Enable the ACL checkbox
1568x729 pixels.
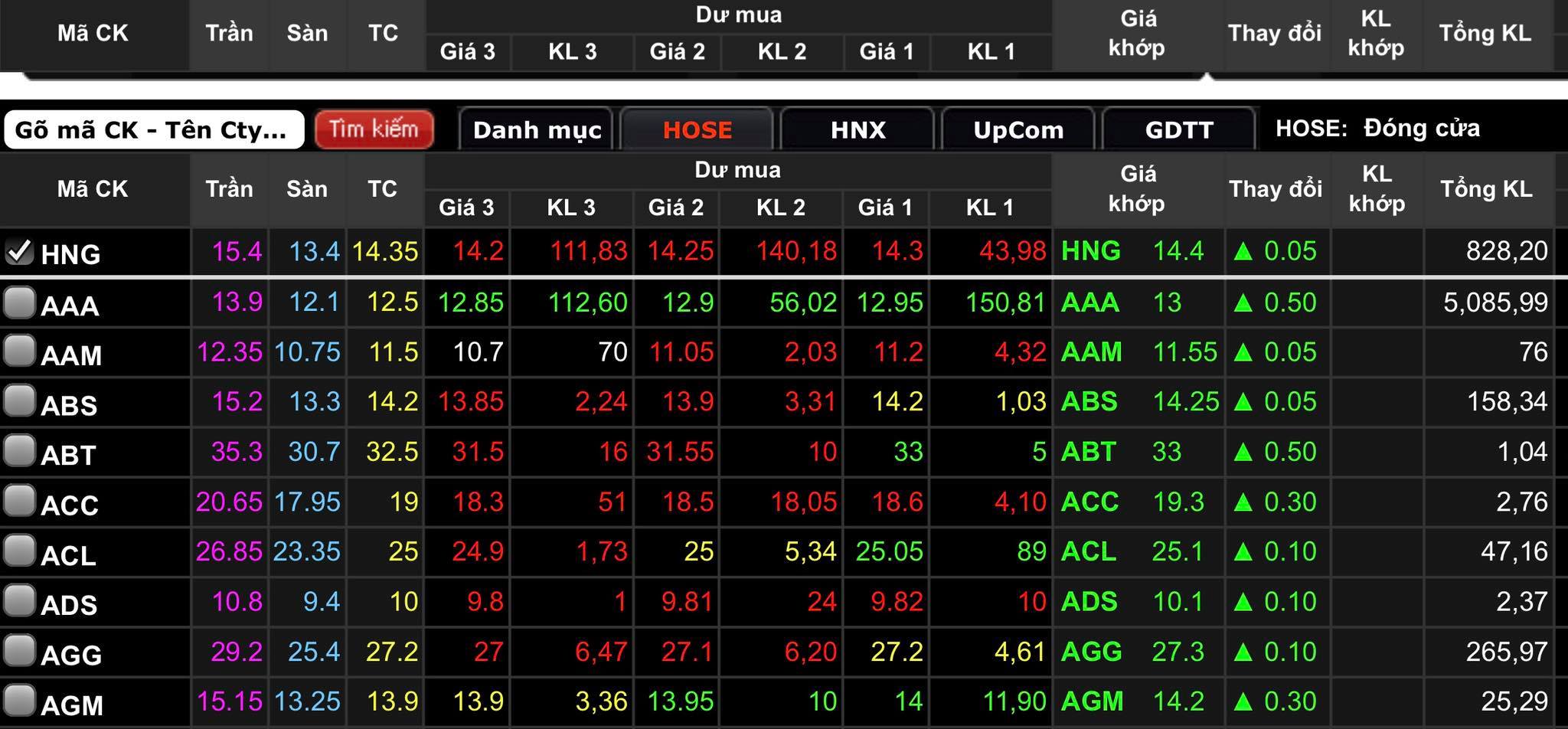click(x=19, y=551)
